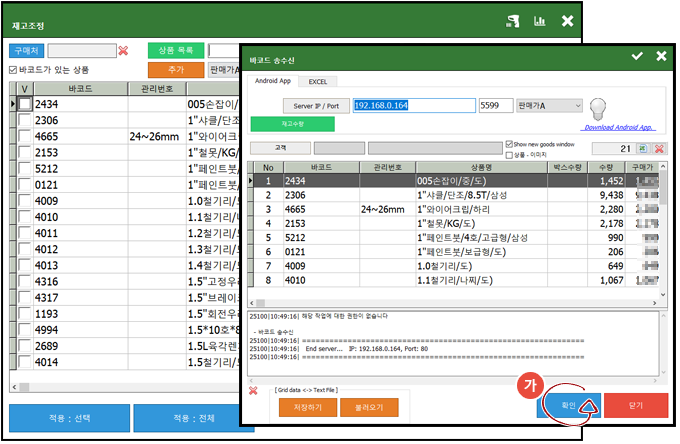The image size is (680, 444).
Task: Open the 판매가A dropdown in 바코드 송수신
Action: pos(549,105)
